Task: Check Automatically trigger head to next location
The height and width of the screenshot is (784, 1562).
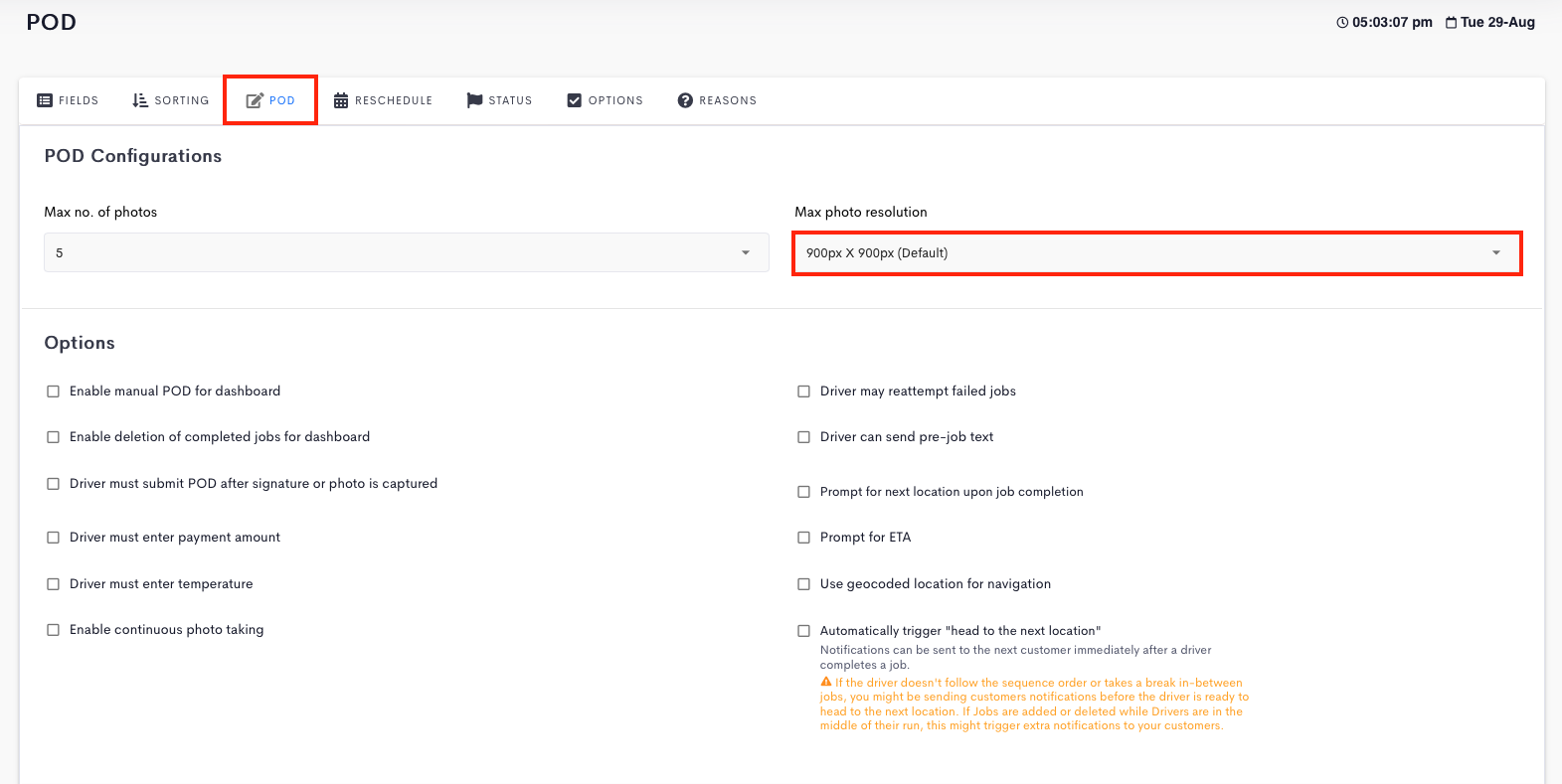Action: (x=804, y=631)
